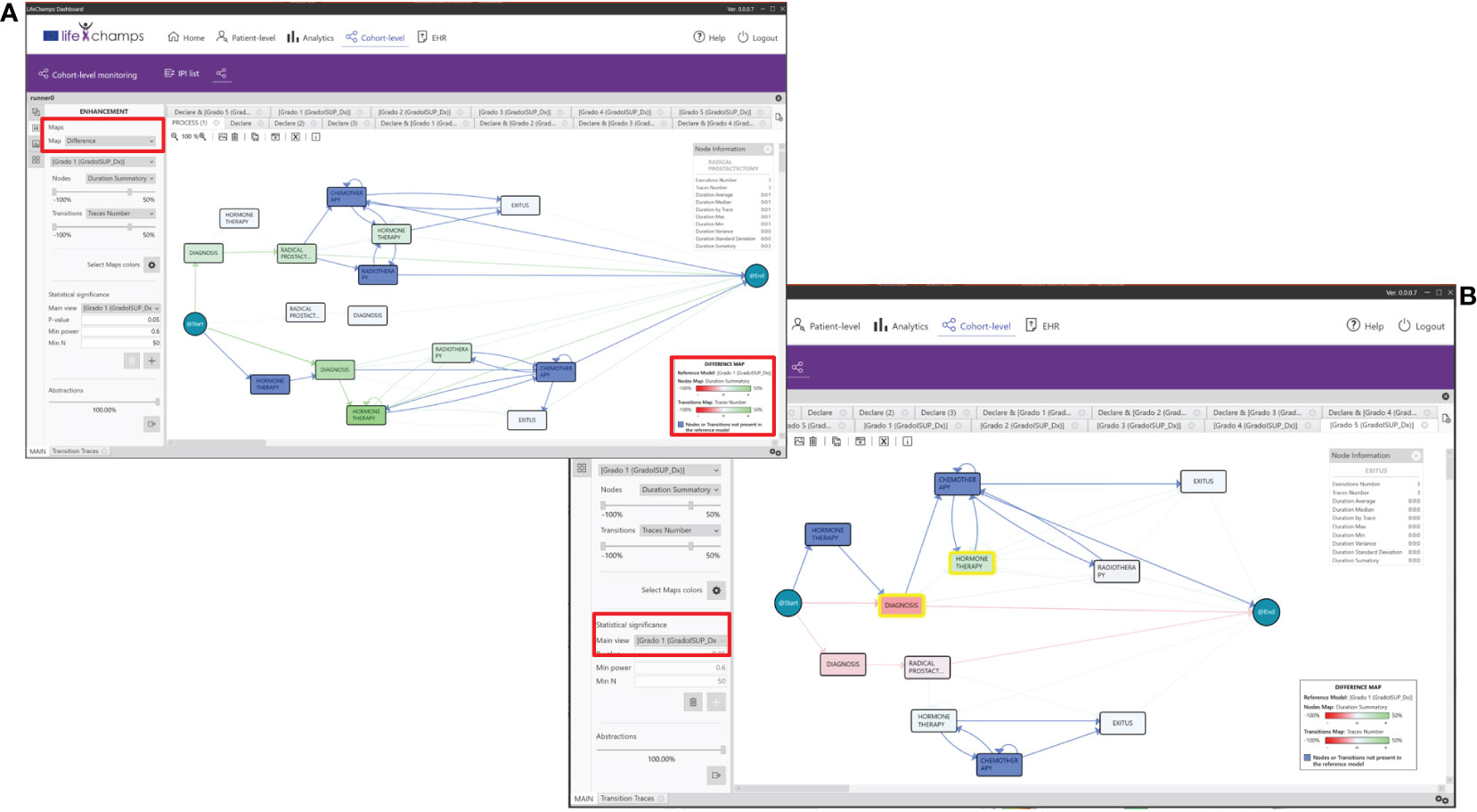Open Map Difference dropdown in window A
1477x812 pixels.
(x=110, y=141)
